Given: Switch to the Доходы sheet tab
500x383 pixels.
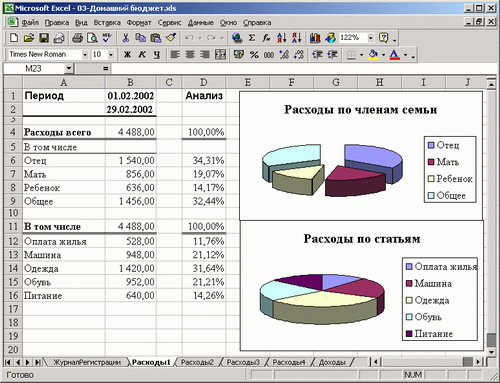Looking at the screenshot, I should tap(332, 362).
